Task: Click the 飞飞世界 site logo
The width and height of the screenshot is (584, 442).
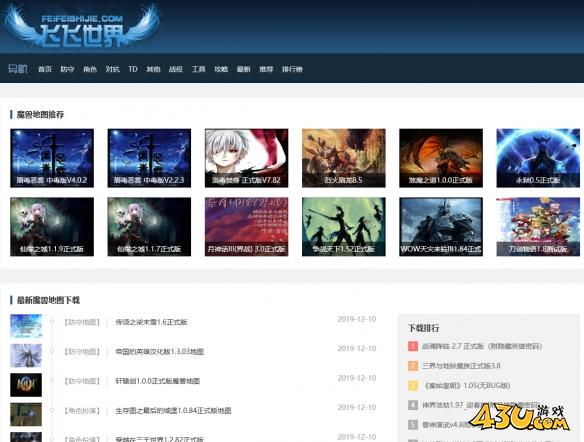Action: pos(82,27)
